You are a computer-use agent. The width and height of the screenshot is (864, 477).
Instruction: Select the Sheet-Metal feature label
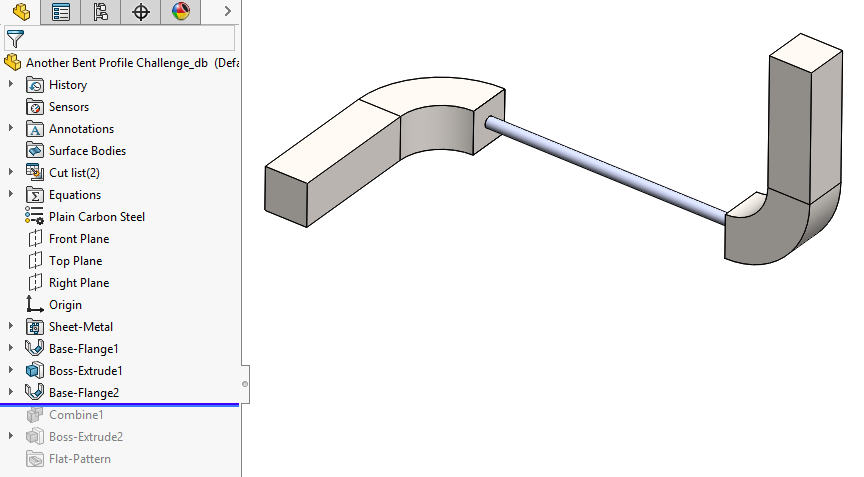click(x=81, y=327)
